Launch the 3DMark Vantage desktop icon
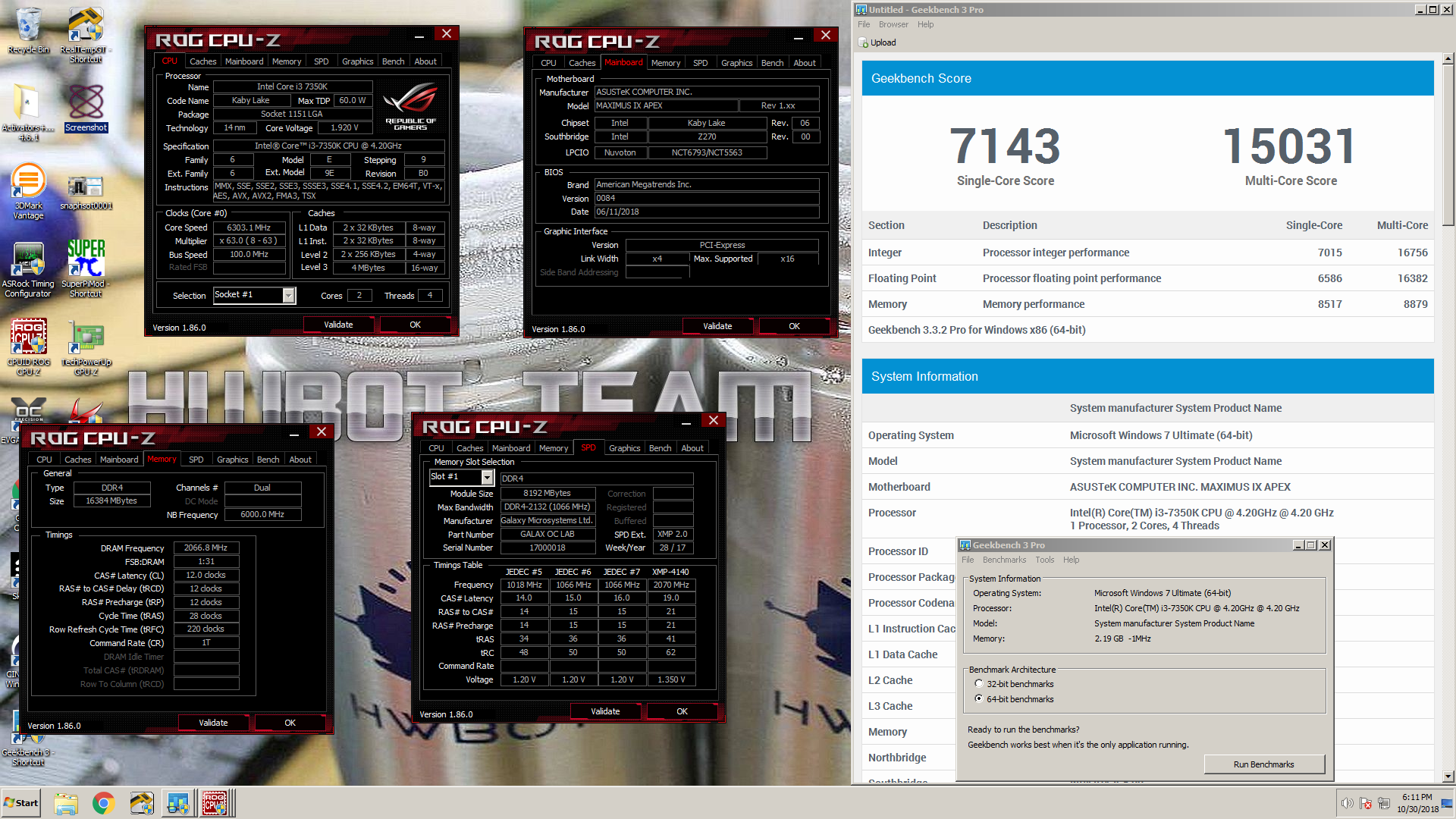Viewport: 1456px width, 819px height. click(28, 191)
